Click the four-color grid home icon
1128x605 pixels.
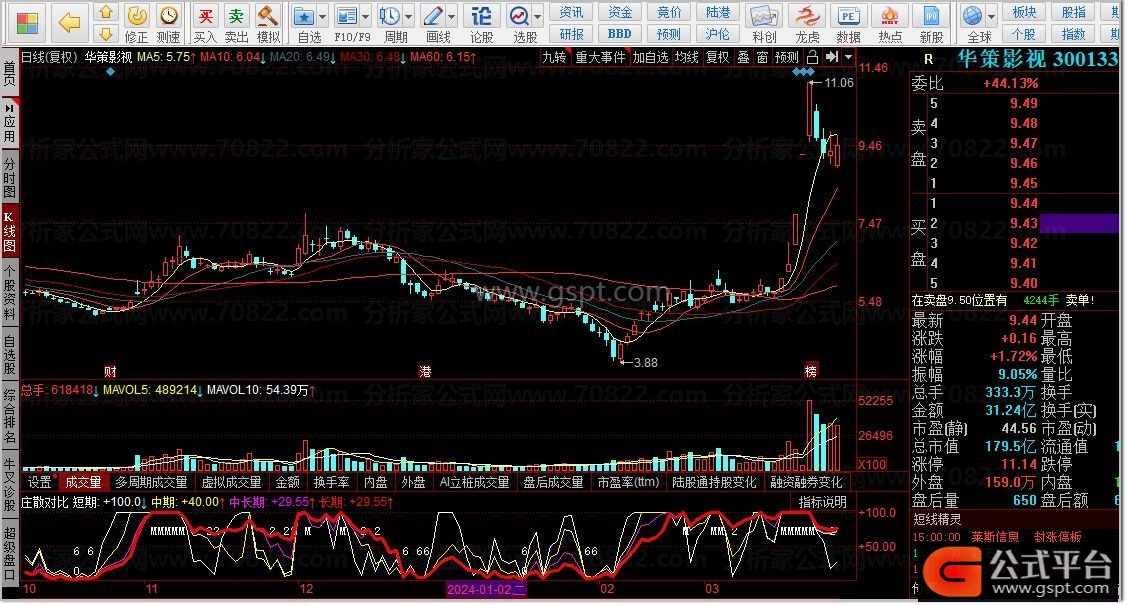click(x=27, y=23)
